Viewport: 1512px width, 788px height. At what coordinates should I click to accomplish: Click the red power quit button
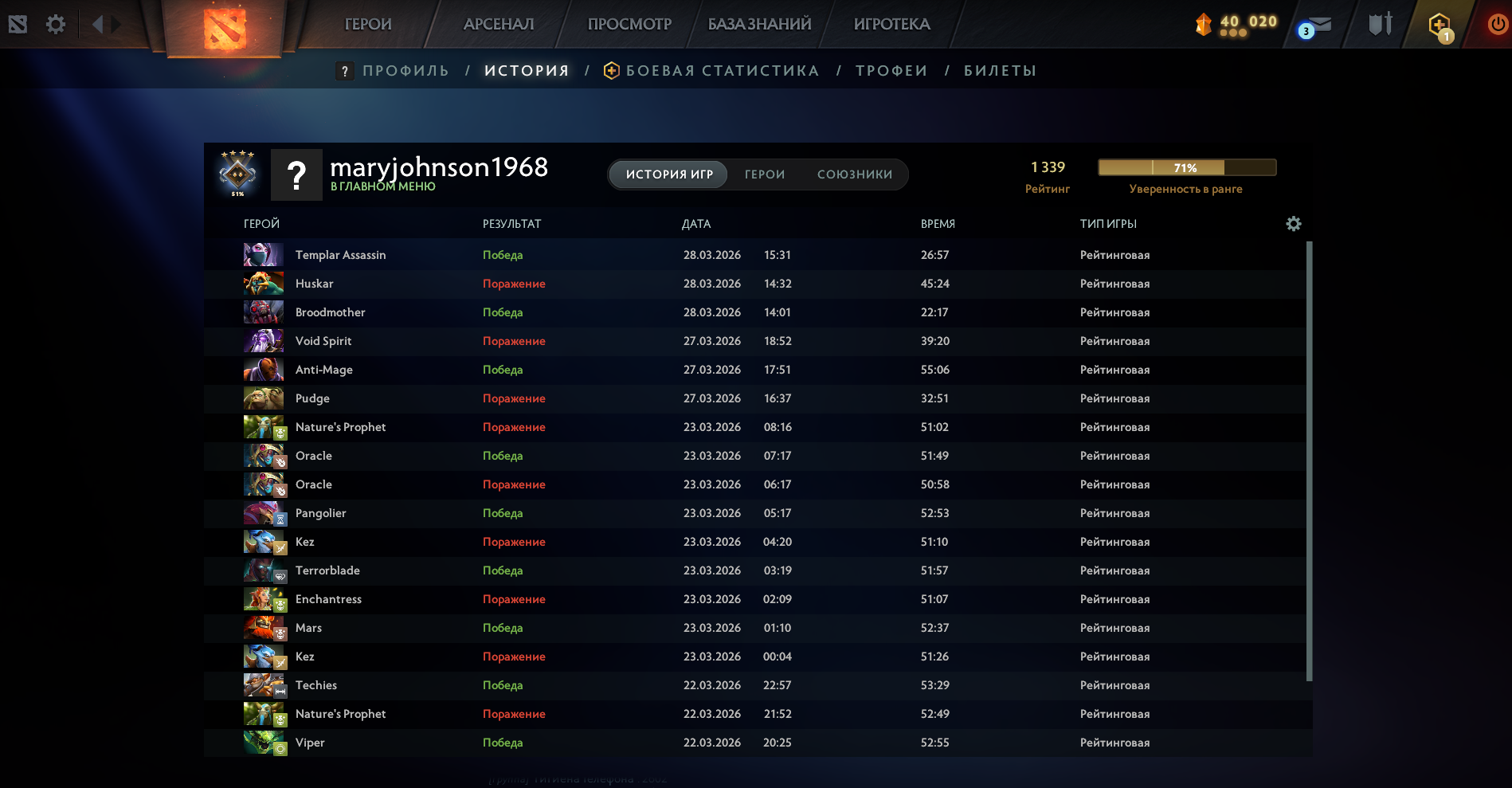pyautogui.click(x=1497, y=24)
